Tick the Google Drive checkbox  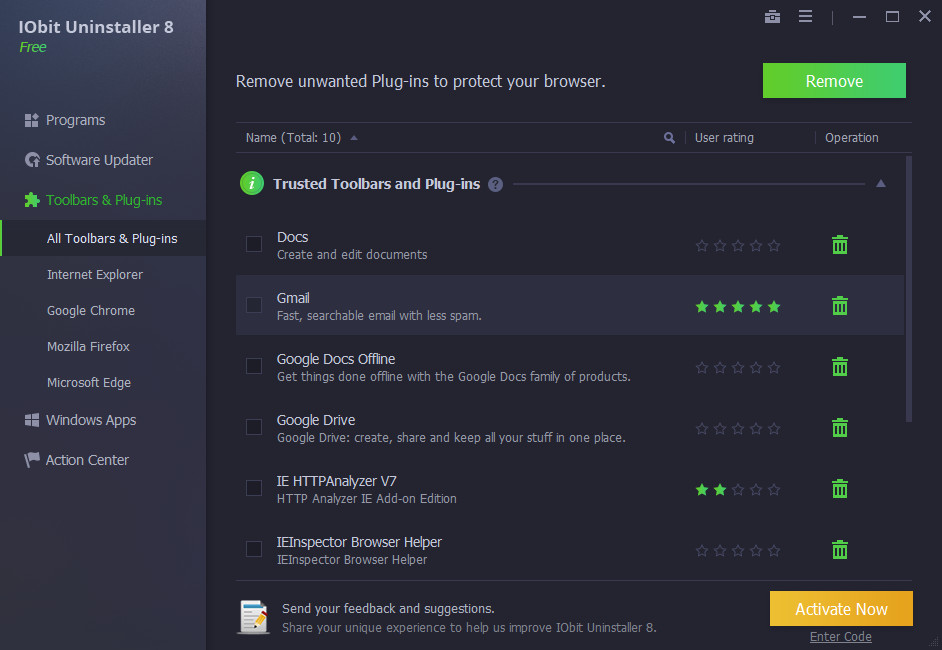click(254, 427)
